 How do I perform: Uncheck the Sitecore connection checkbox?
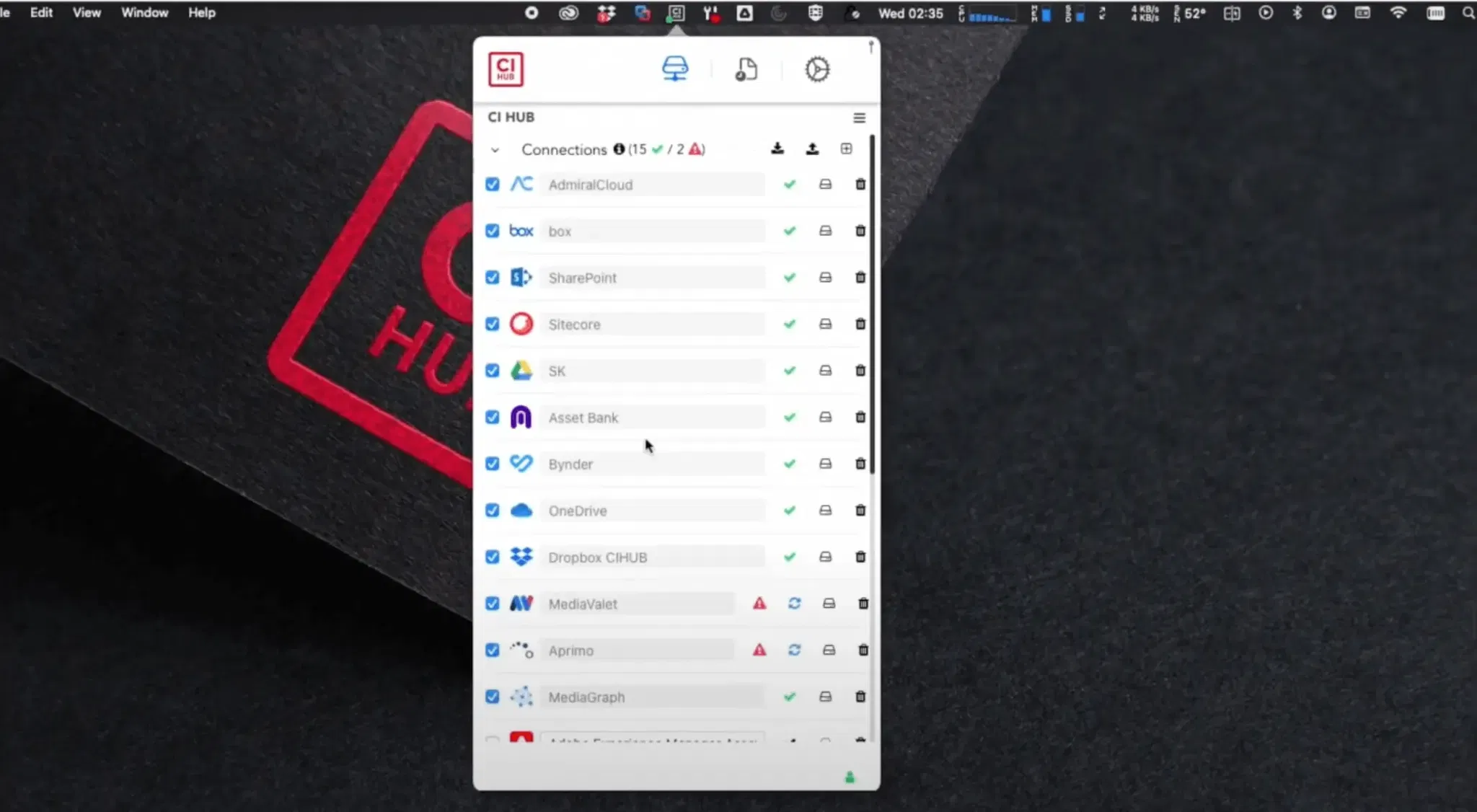pyautogui.click(x=493, y=325)
